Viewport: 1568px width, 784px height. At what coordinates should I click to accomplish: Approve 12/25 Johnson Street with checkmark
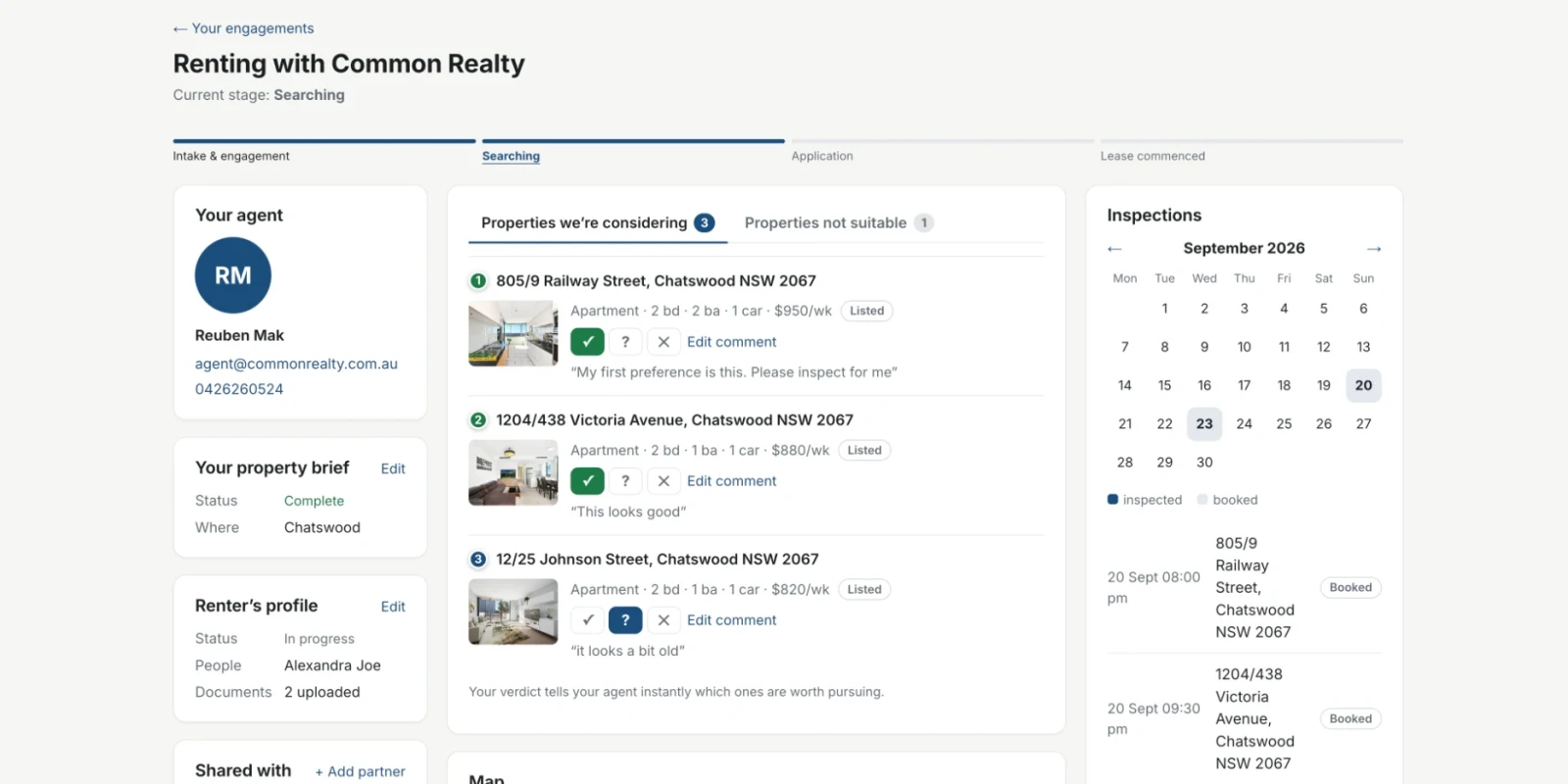587,620
